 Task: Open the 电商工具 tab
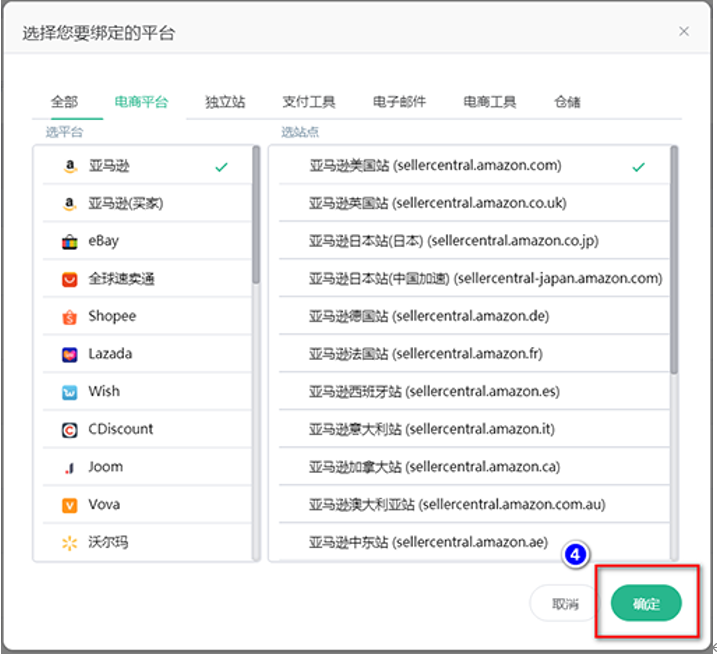[490, 102]
